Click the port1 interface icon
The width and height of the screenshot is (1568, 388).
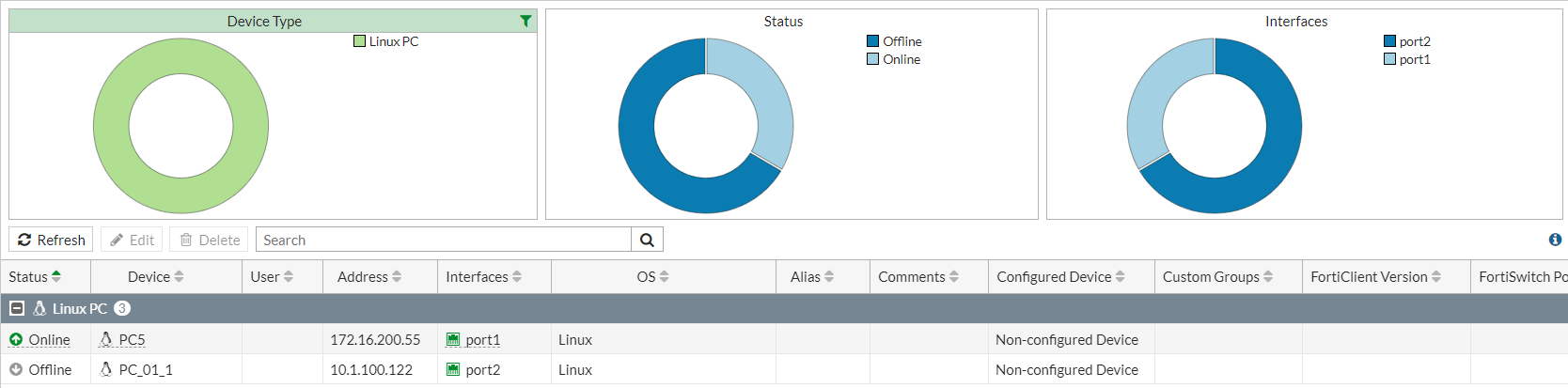point(453,339)
